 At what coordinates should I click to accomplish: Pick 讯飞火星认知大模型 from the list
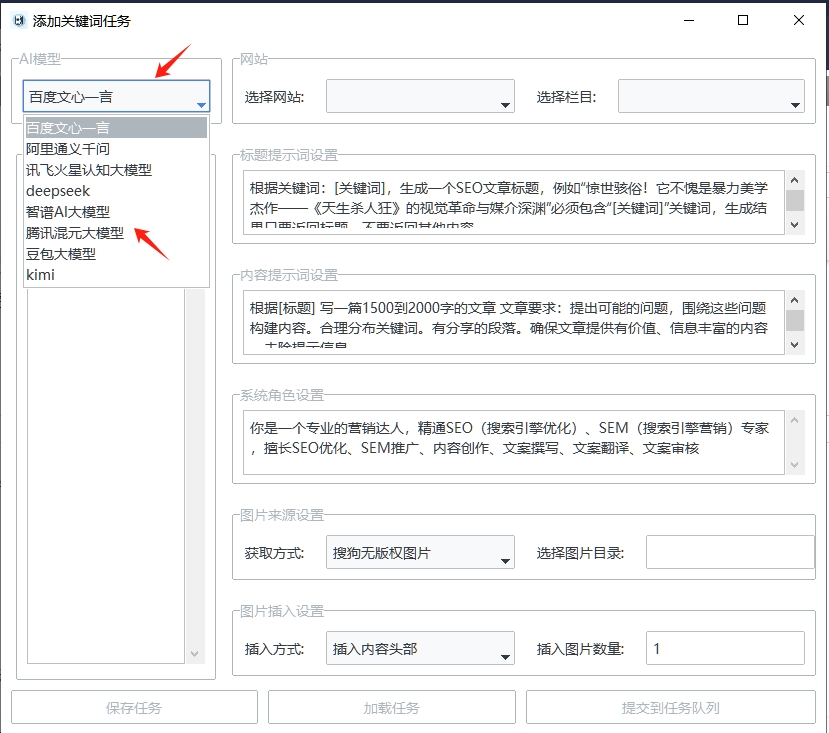tap(116, 170)
